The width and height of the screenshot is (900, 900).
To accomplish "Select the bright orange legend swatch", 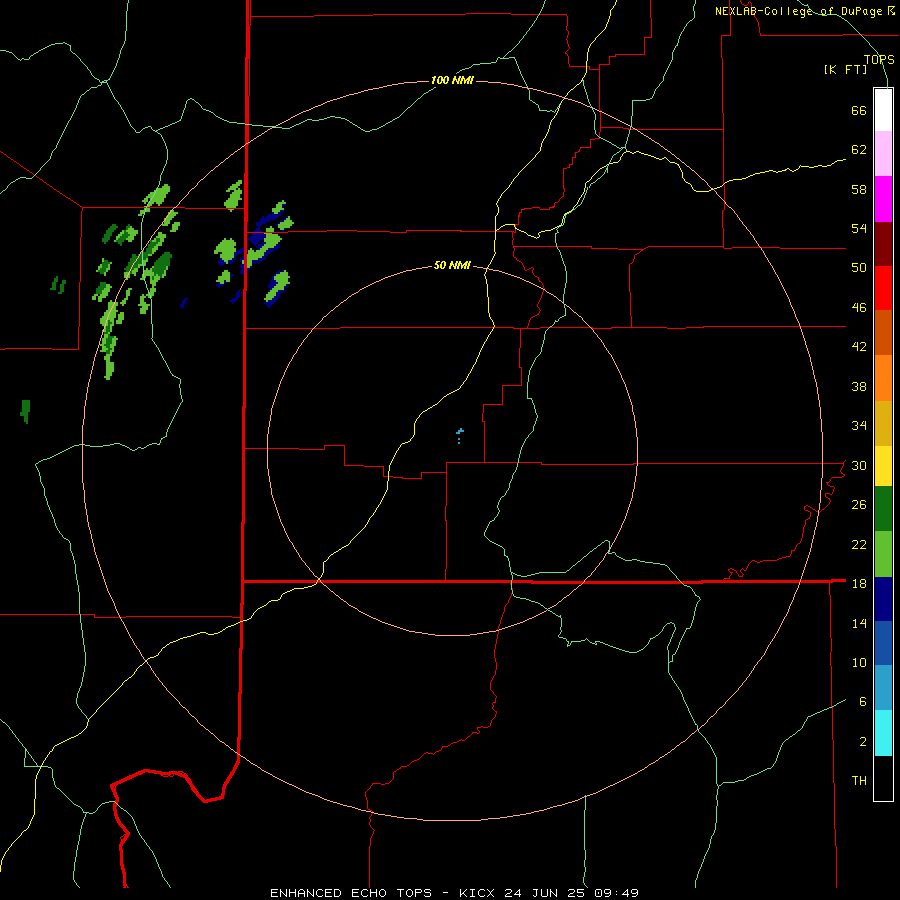I will pos(883,378).
